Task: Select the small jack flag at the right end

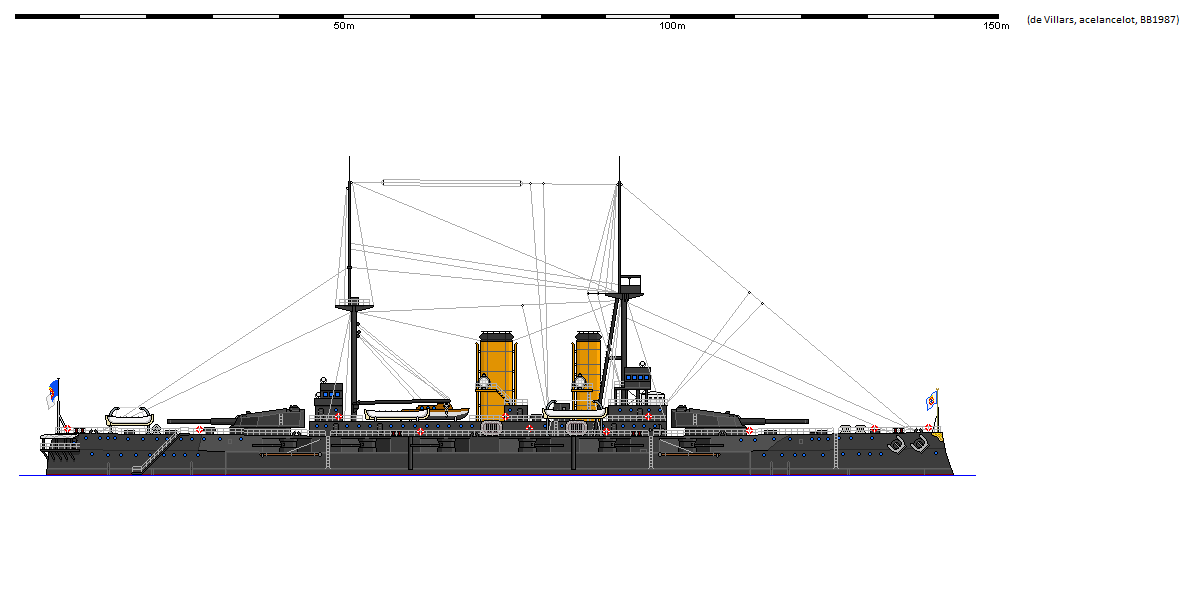Action: pos(932,401)
